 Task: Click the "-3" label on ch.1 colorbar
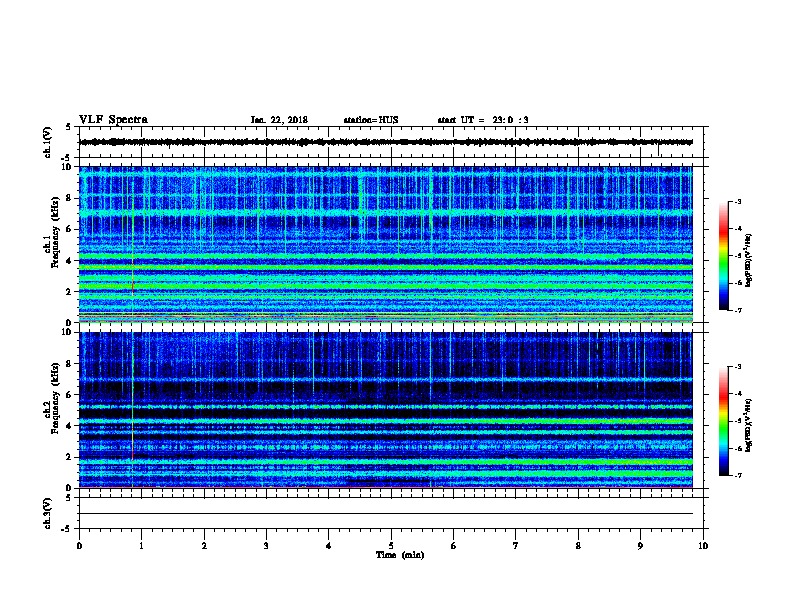click(x=738, y=202)
